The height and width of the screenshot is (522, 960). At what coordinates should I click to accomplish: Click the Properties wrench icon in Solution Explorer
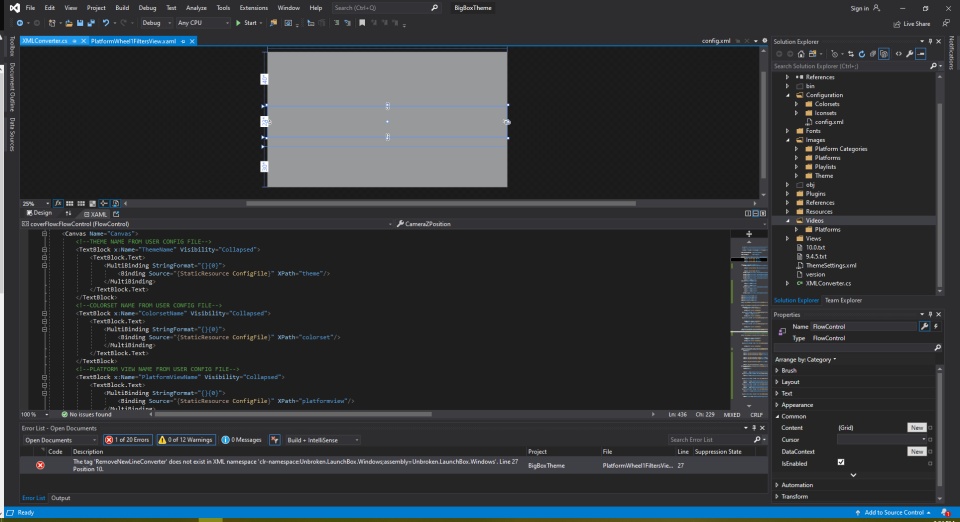coord(909,54)
